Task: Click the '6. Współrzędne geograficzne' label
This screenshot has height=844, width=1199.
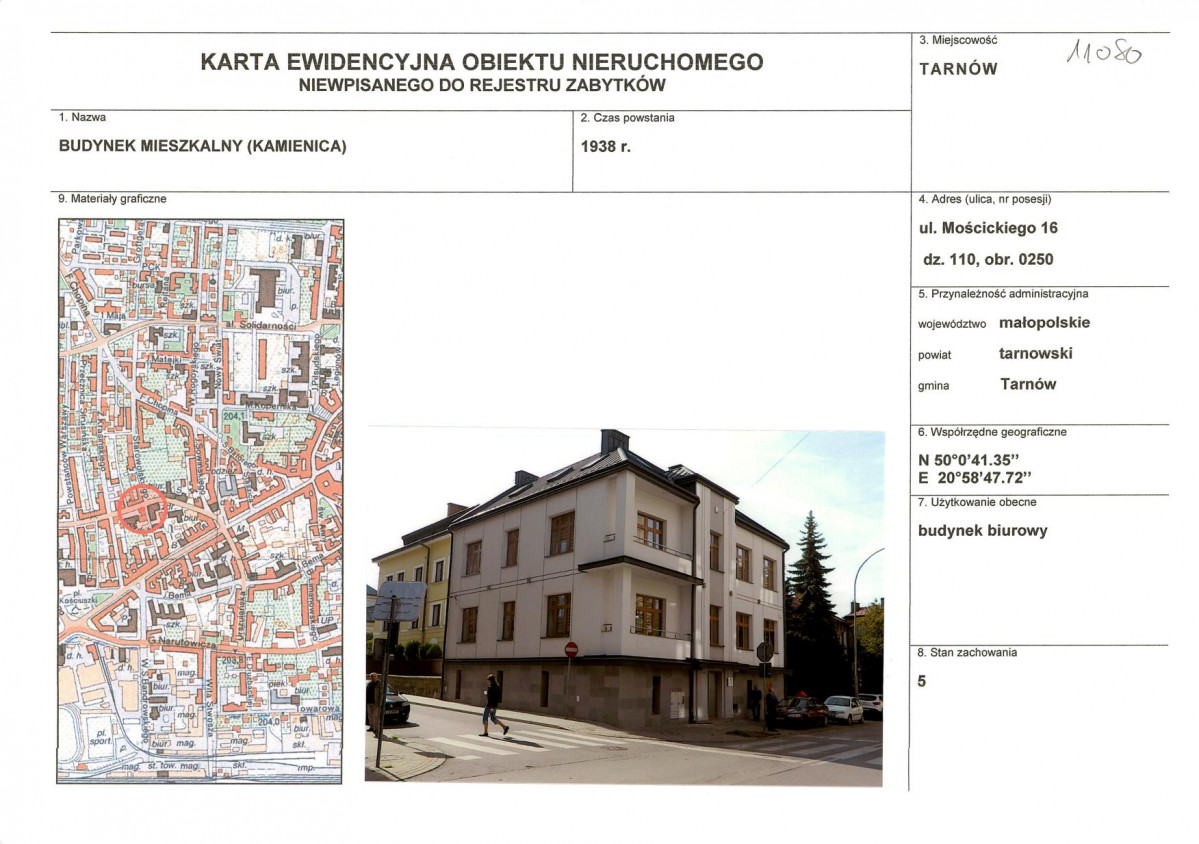Action: [x=992, y=432]
